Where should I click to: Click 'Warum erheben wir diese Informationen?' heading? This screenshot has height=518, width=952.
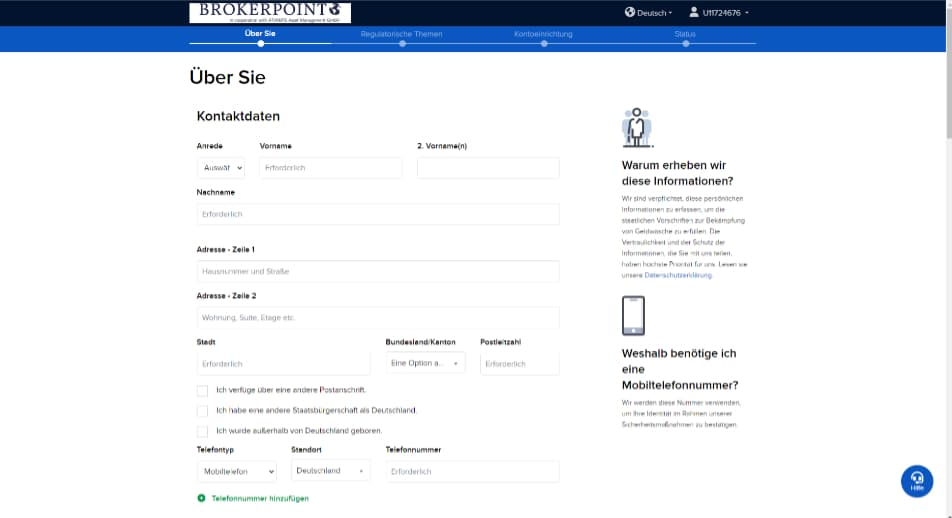click(678, 173)
